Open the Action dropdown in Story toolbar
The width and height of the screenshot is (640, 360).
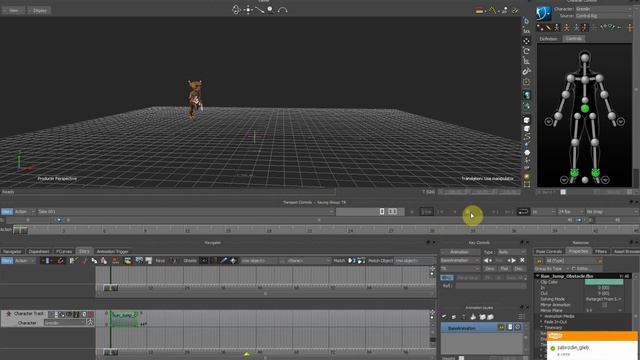[x=24, y=260]
